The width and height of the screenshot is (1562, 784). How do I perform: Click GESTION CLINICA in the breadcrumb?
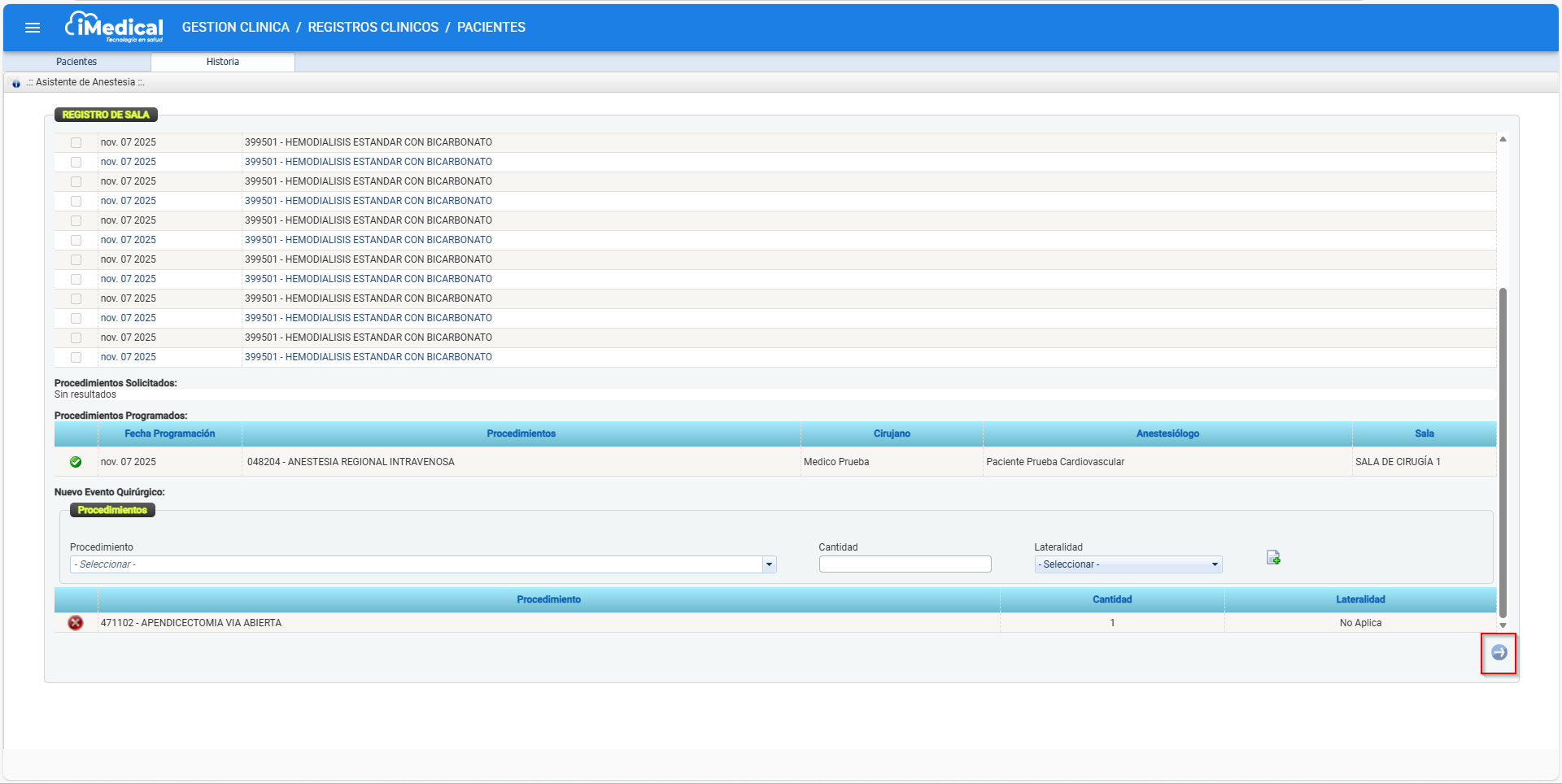coord(236,28)
